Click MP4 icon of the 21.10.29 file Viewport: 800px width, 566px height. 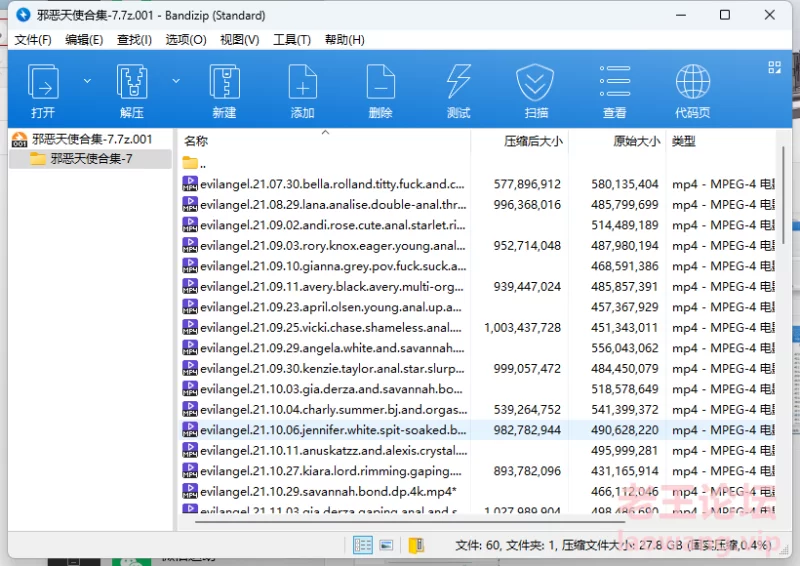coord(190,491)
